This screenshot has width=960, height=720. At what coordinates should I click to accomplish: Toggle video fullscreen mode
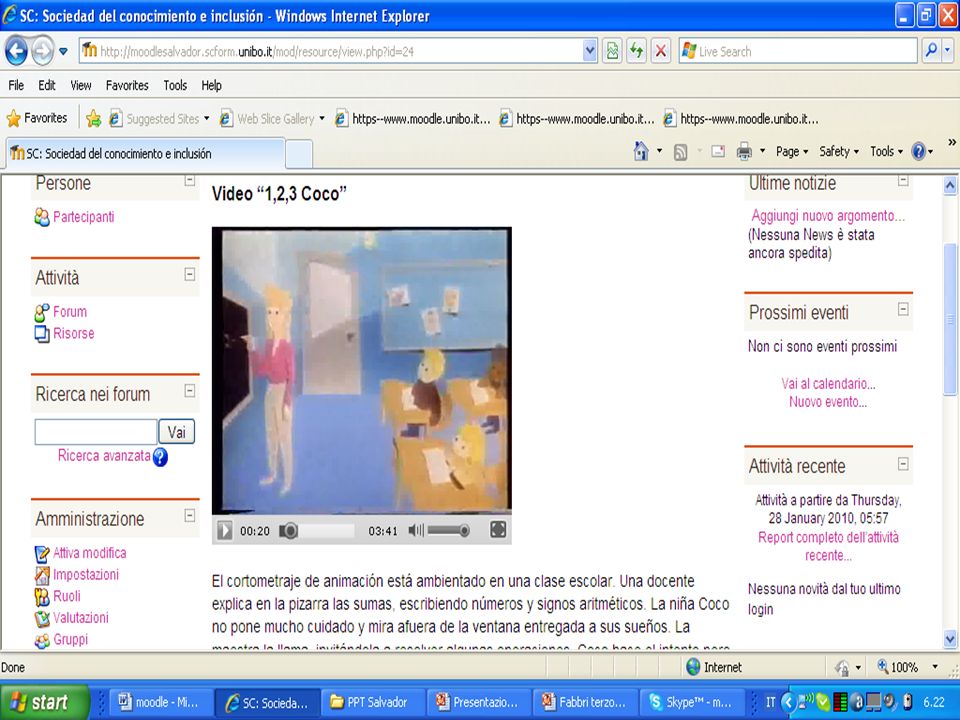tap(498, 530)
